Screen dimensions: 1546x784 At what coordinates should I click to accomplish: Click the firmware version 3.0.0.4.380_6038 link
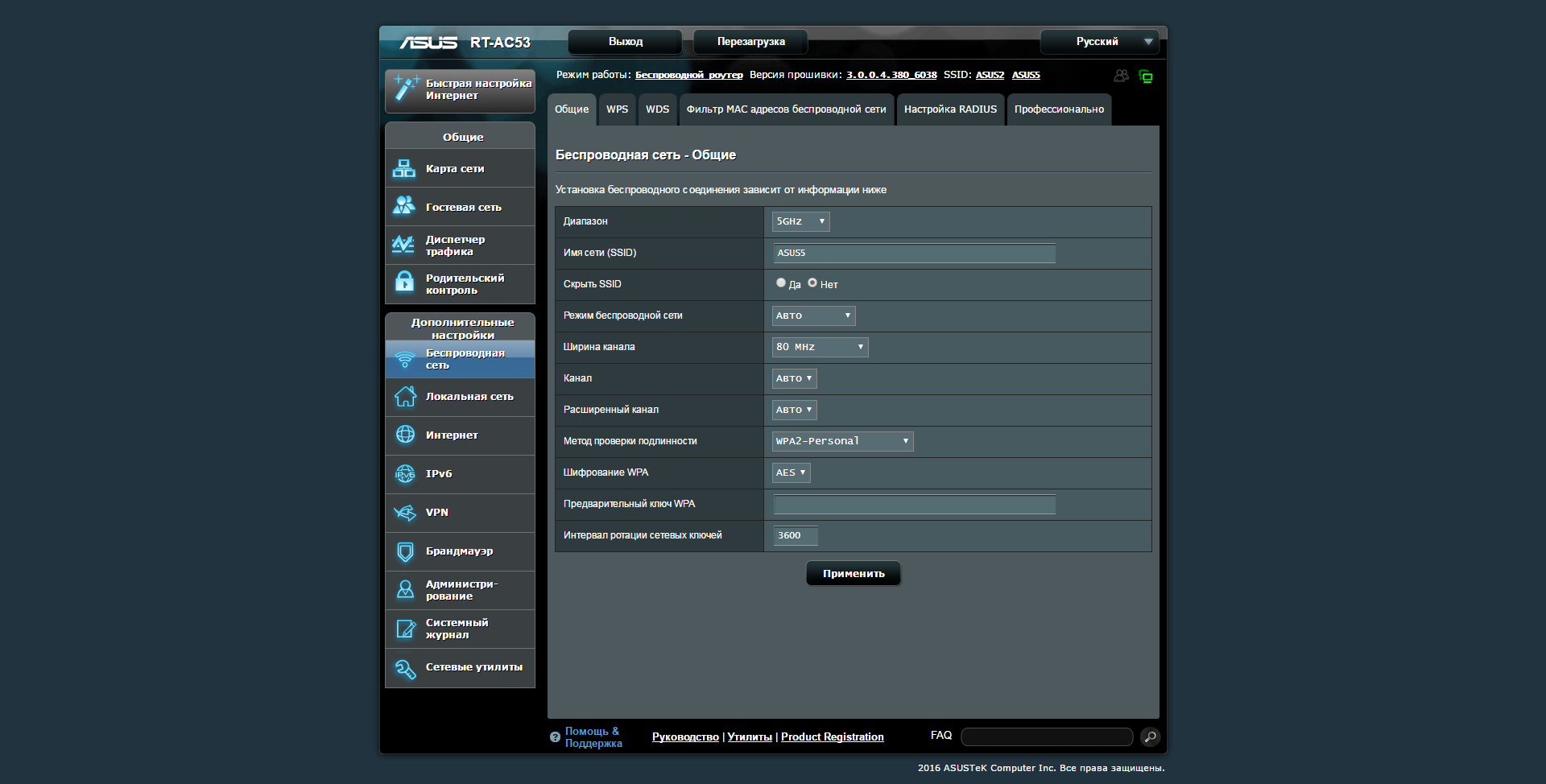point(891,75)
